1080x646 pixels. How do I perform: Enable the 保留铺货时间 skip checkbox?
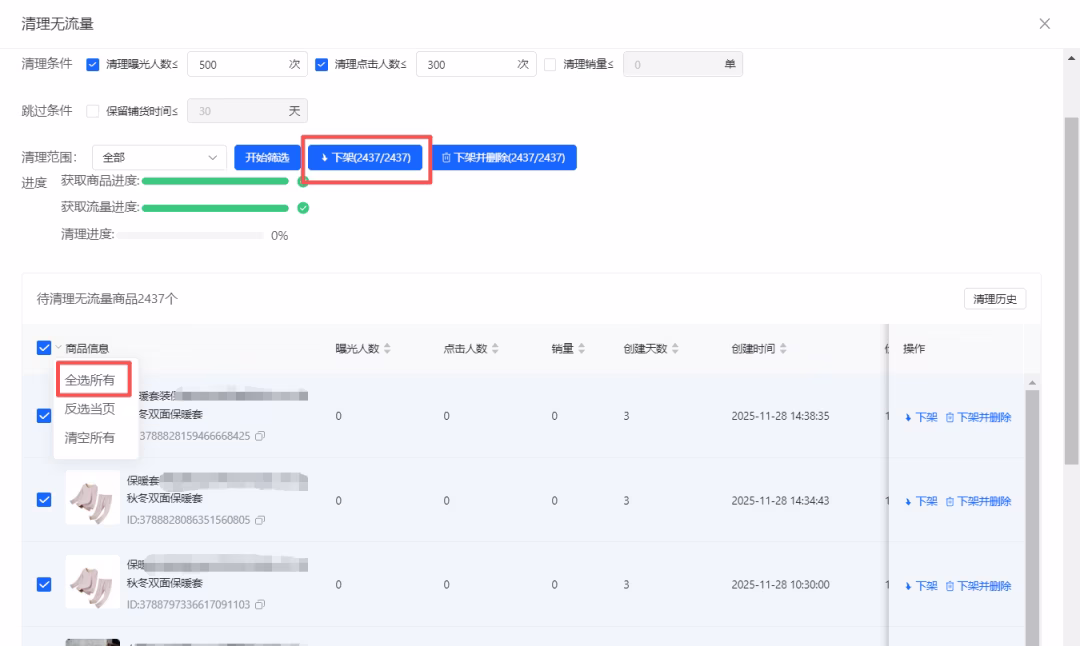[93, 111]
